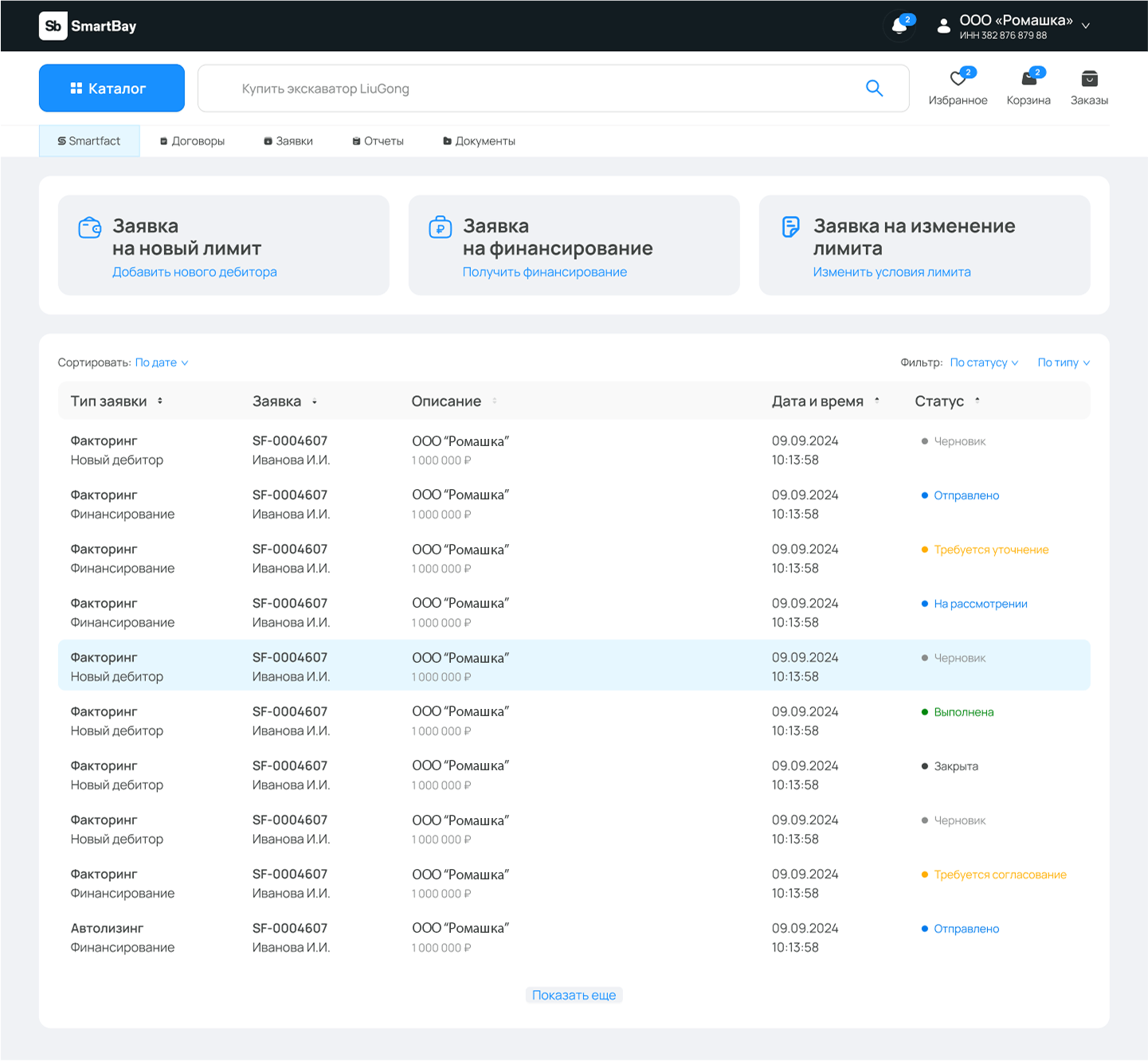Screen dimensions: 1148x1061
Task: Expand the По статусу filter dropdown
Action: (984, 362)
